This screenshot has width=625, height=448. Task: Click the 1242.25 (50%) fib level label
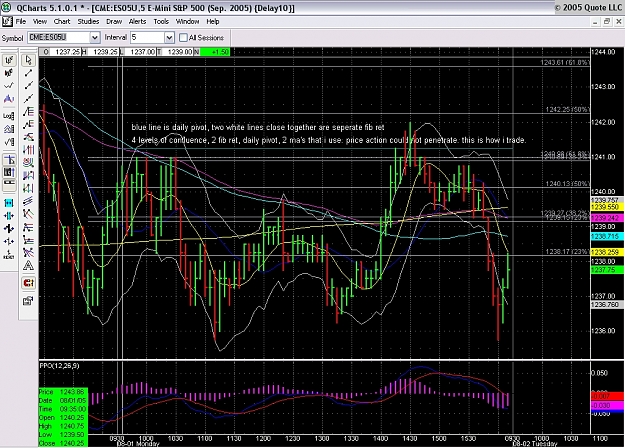click(568, 110)
